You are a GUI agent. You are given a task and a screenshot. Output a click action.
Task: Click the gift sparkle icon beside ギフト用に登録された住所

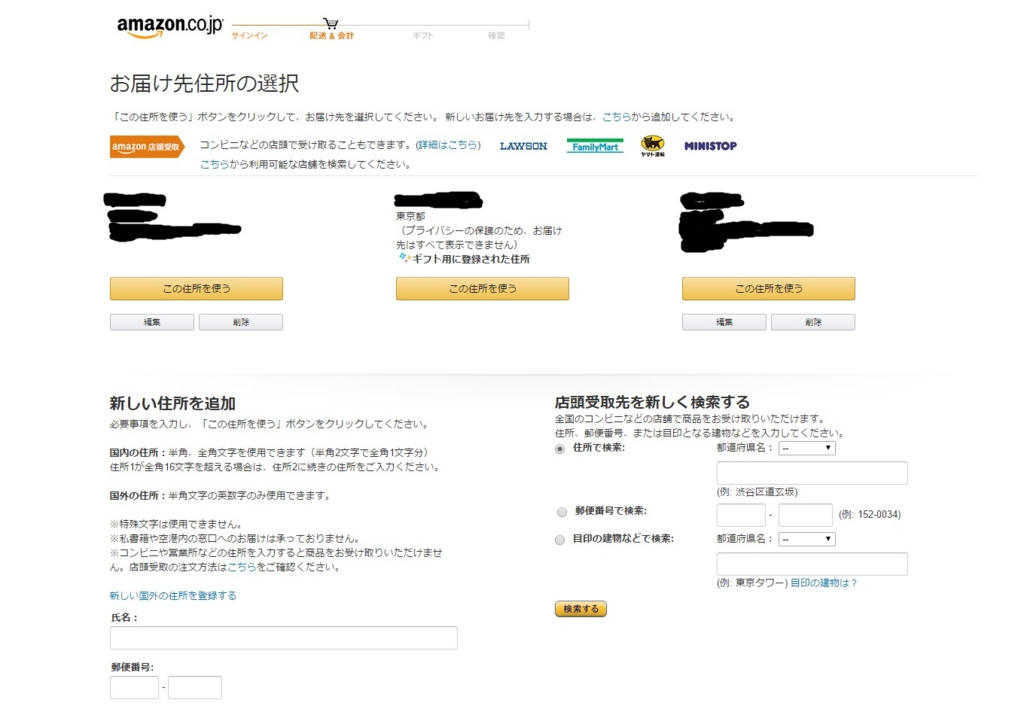404,258
